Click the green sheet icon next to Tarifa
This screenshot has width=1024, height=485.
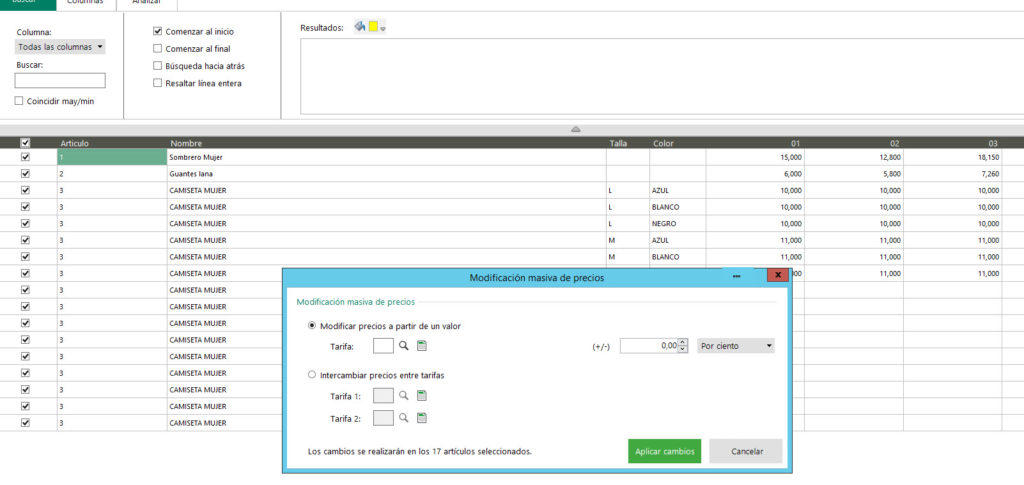point(422,346)
